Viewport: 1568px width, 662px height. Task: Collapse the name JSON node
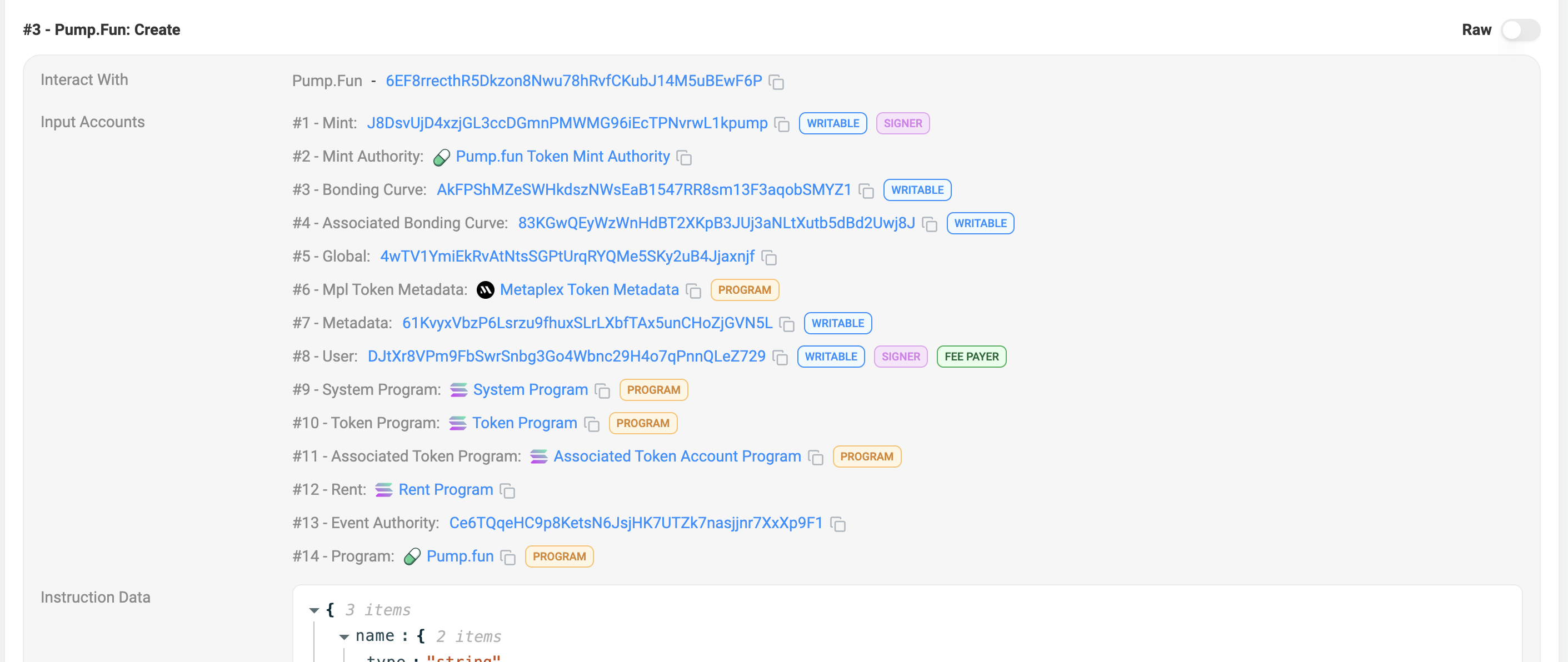click(x=344, y=637)
